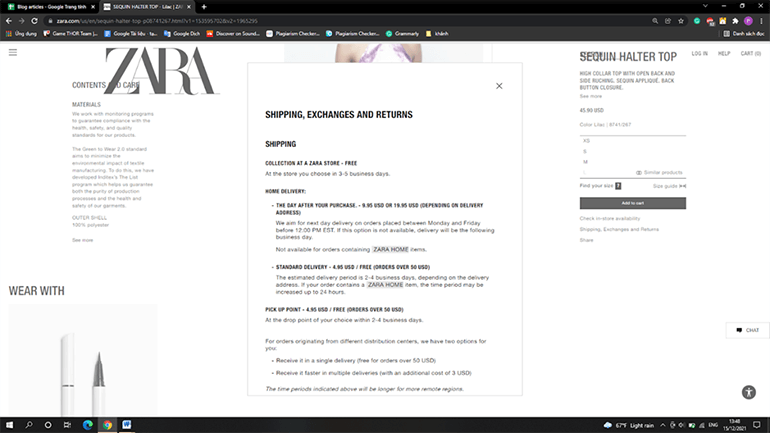Close the Blog articles tab
The height and width of the screenshot is (433, 770).
pyautogui.click(x=93, y=7)
